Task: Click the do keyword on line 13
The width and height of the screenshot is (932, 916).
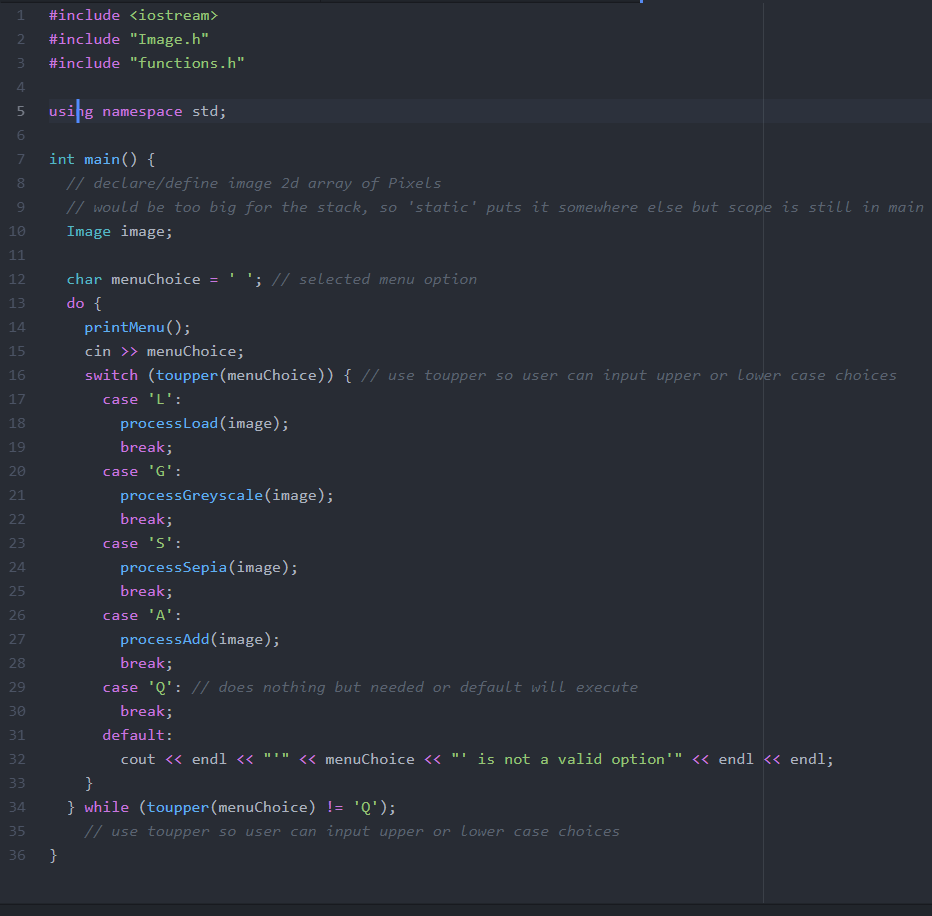Action: [x=75, y=303]
